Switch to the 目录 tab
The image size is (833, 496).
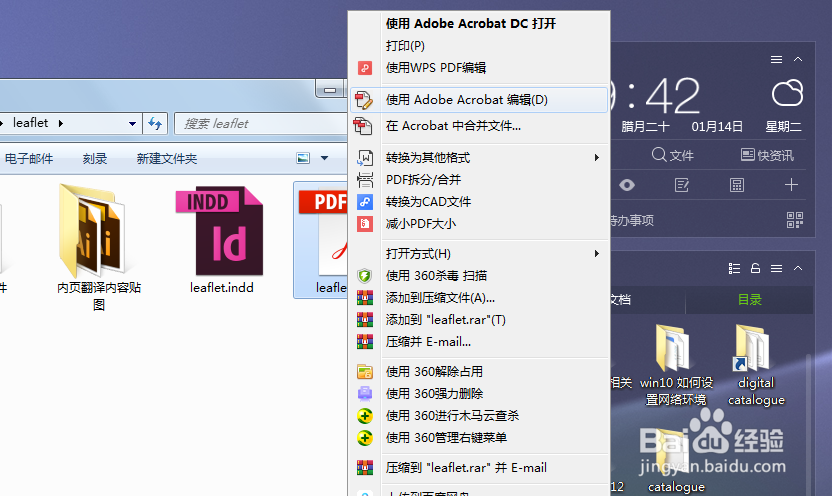[750, 300]
